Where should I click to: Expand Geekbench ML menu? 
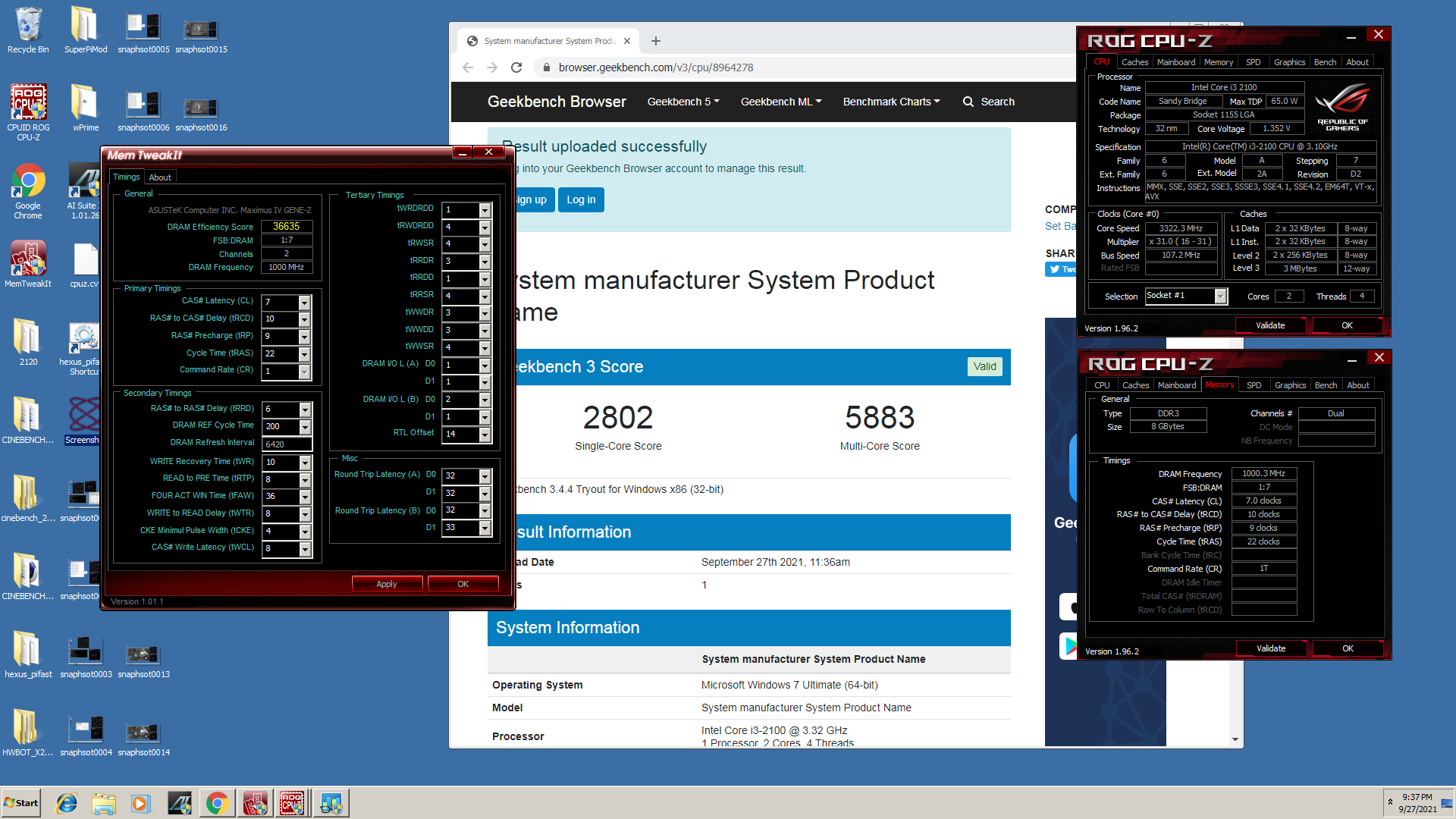(781, 102)
